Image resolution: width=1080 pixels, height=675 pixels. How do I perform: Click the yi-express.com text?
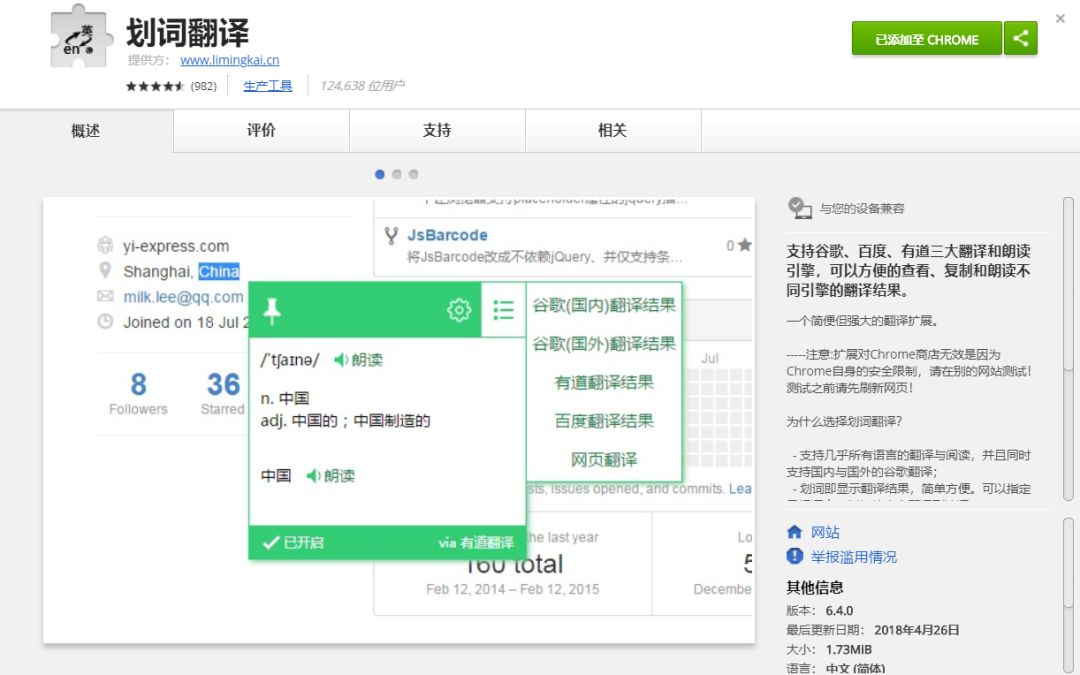click(176, 246)
